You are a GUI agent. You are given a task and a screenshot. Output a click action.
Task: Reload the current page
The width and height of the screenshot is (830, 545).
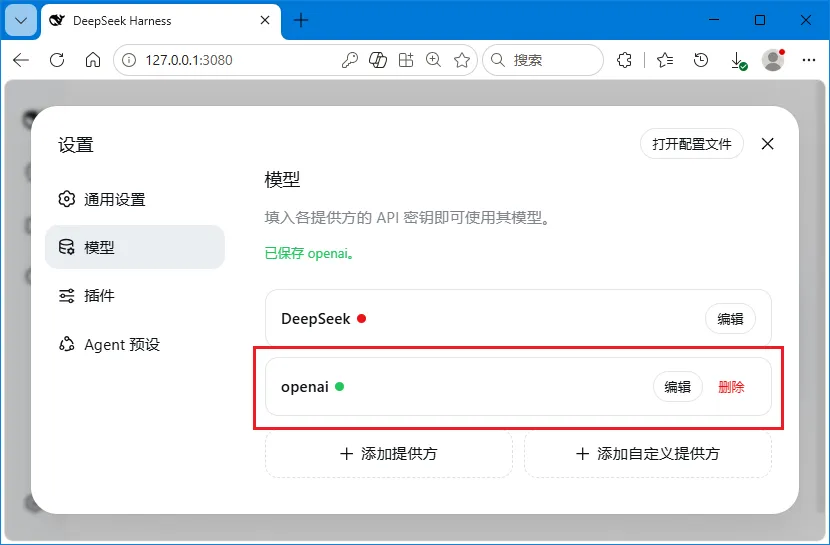57,60
